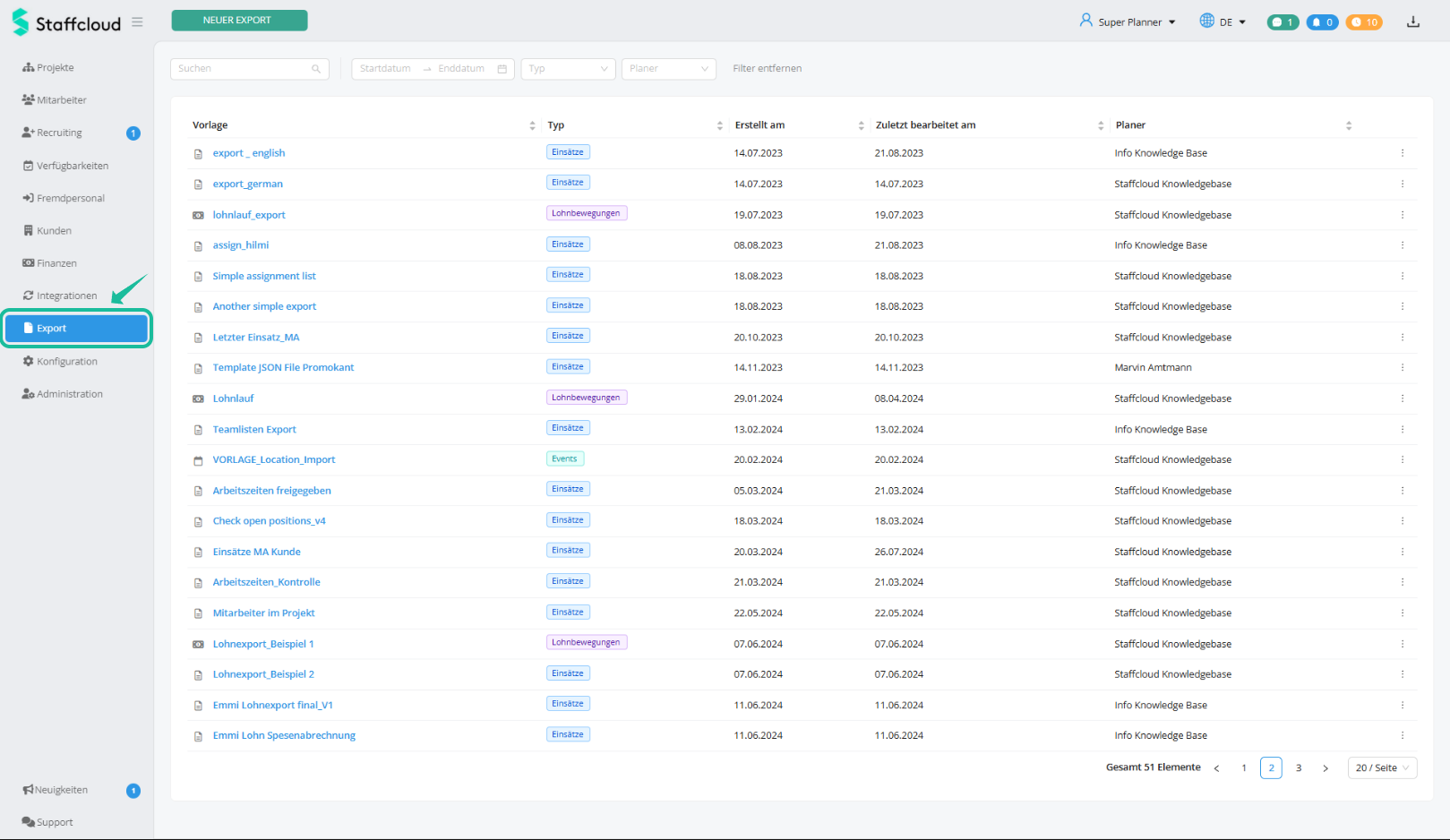The height and width of the screenshot is (840, 1450).
Task: Click the NEUER EXPORT button
Action: (x=239, y=20)
